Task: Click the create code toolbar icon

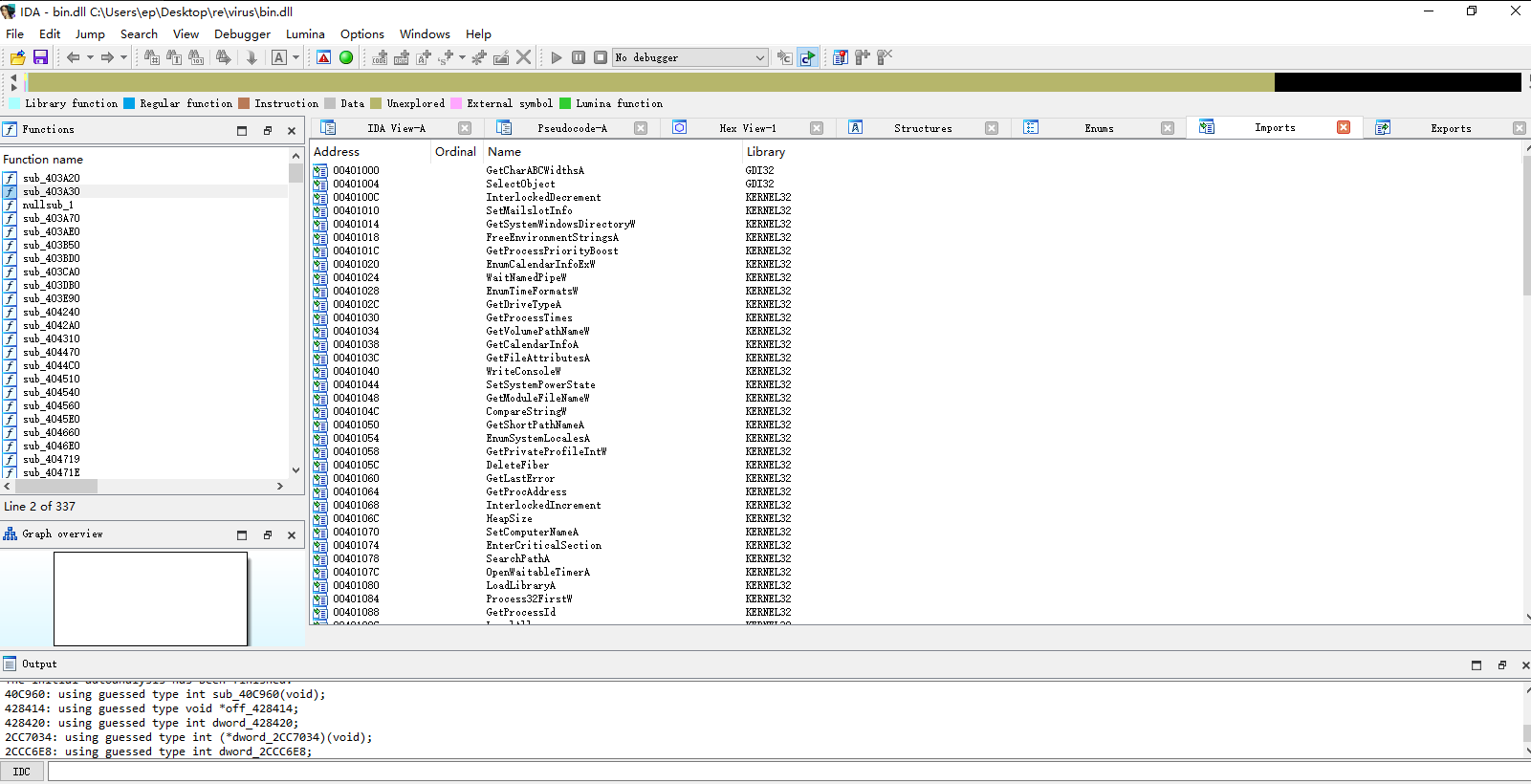Action: point(380,57)
